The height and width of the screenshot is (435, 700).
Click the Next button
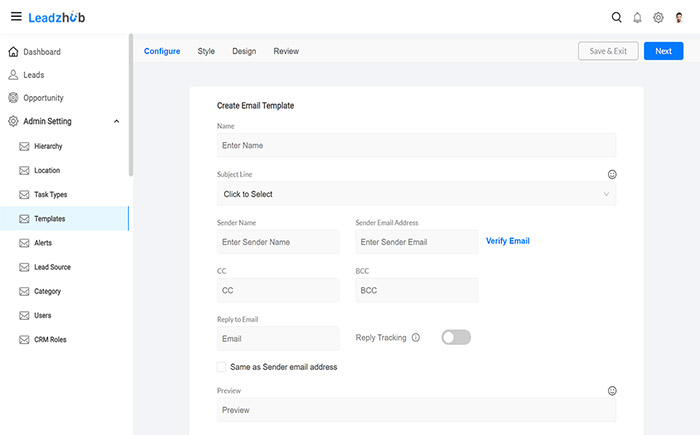click(x=663, y=51)
